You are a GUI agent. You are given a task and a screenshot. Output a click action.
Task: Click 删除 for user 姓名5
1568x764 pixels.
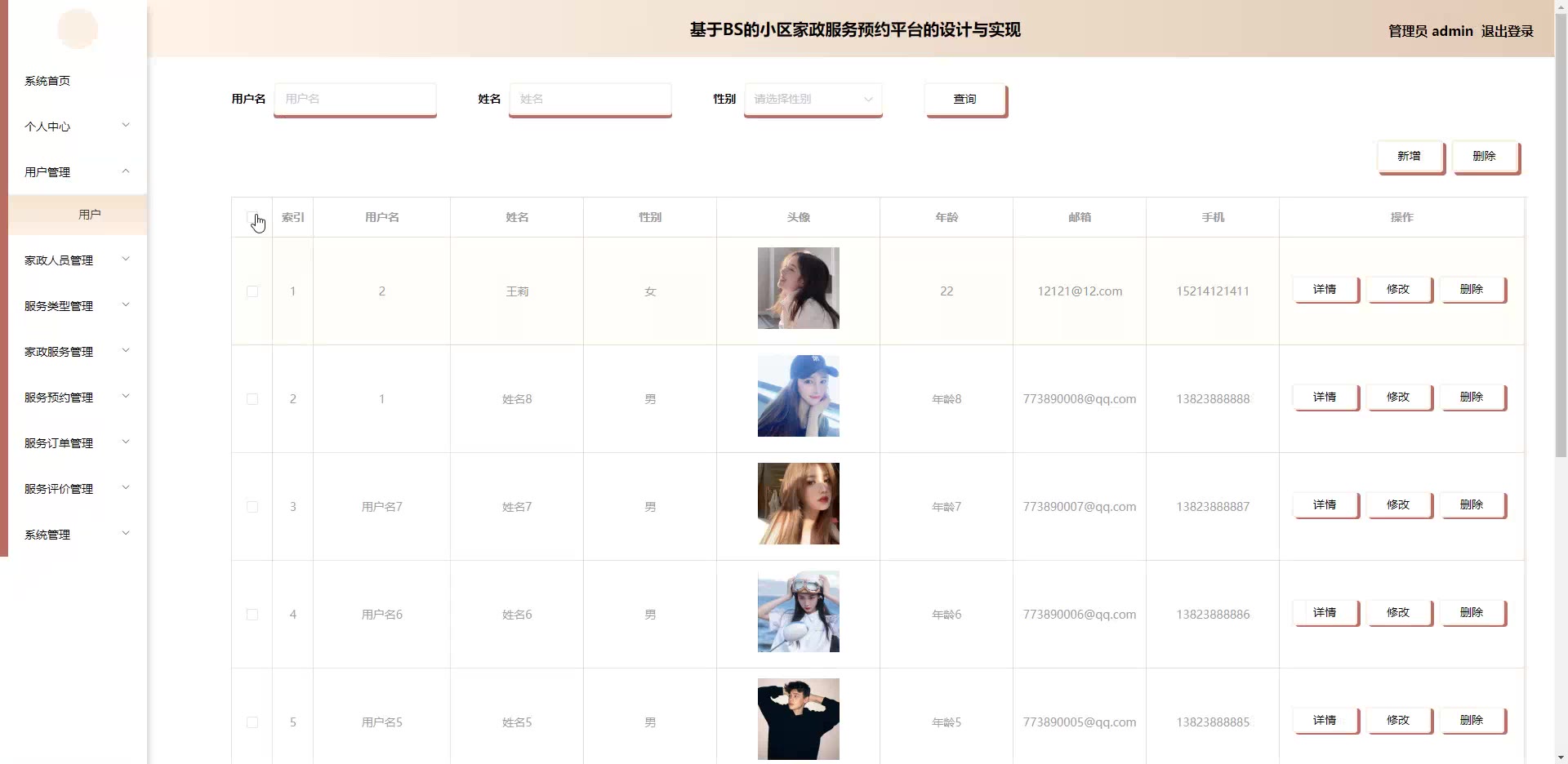1472,721
